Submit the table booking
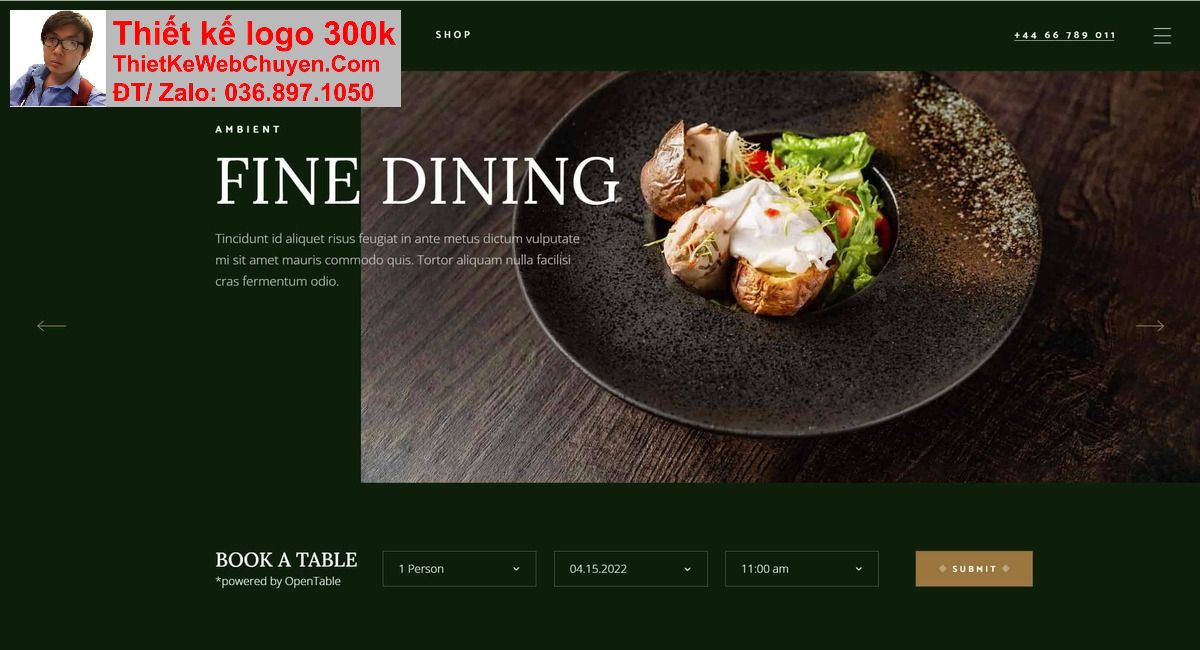 pyautogui.click(x=974, y=569)
